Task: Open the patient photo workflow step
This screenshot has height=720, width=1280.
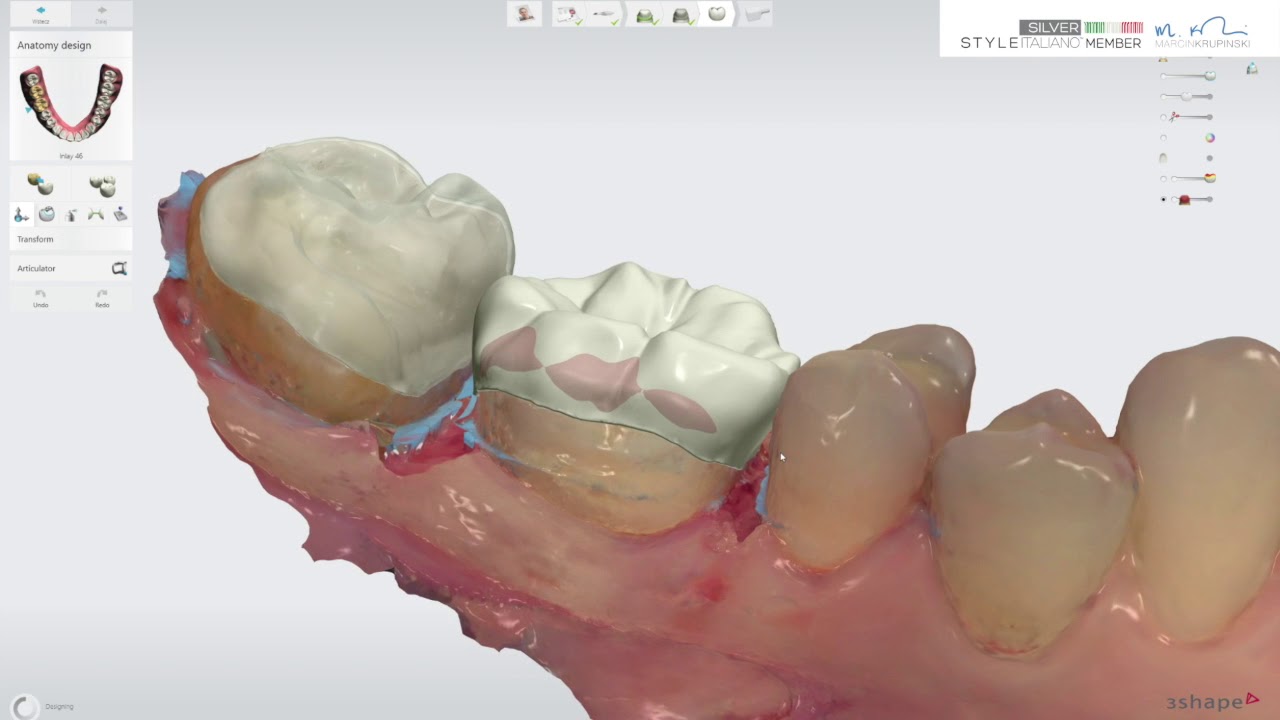Action: pyautogui.click(x=524, y=14)
